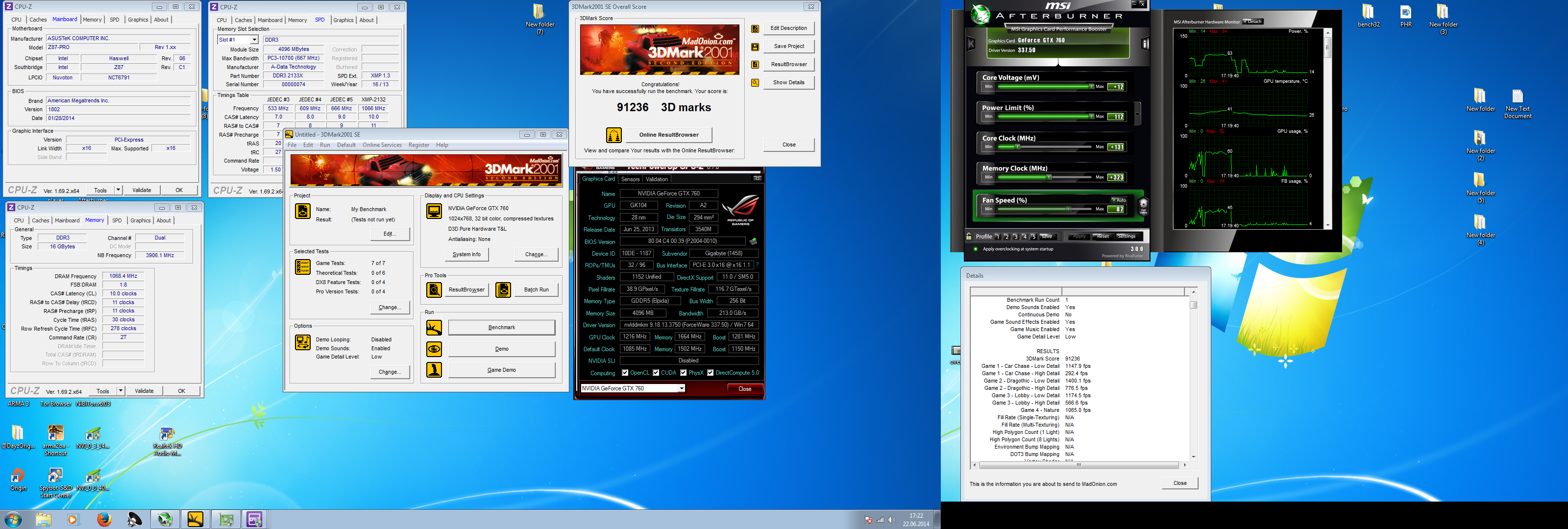Click the System Info button
Screen dimensions: 1568x529
coord(467,254)
